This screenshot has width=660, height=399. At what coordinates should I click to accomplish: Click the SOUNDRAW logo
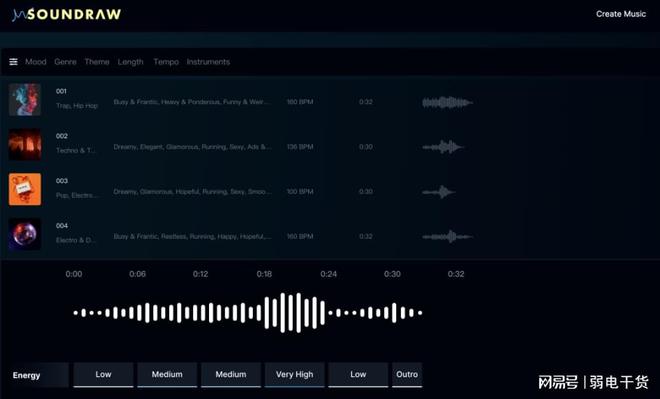(67, 14)
